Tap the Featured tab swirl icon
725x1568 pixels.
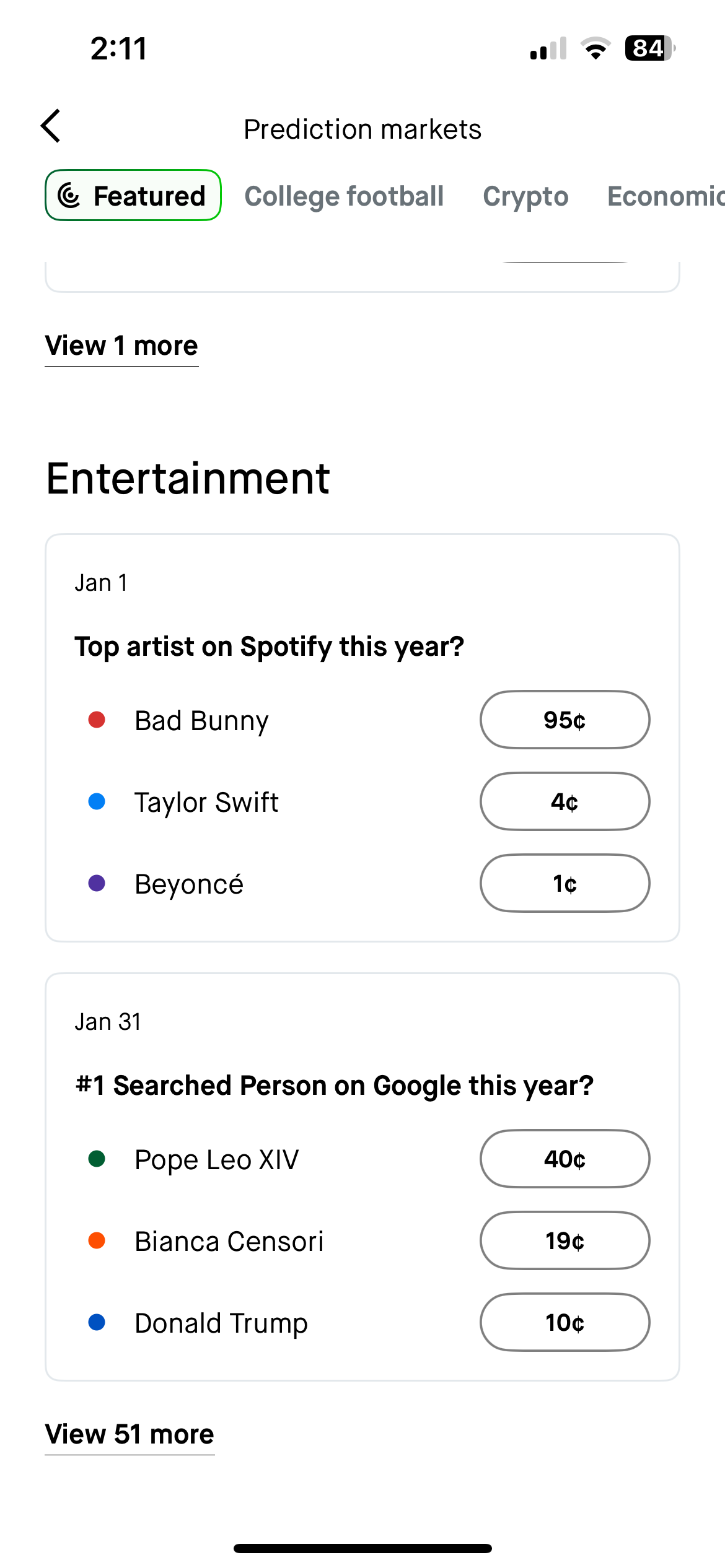[69, 196]
